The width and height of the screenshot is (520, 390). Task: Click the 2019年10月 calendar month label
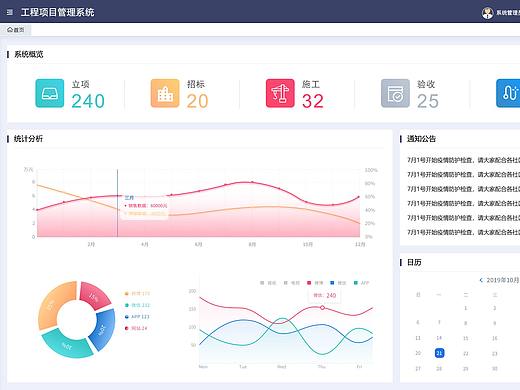pyautogui.click(x=503, y=280)
